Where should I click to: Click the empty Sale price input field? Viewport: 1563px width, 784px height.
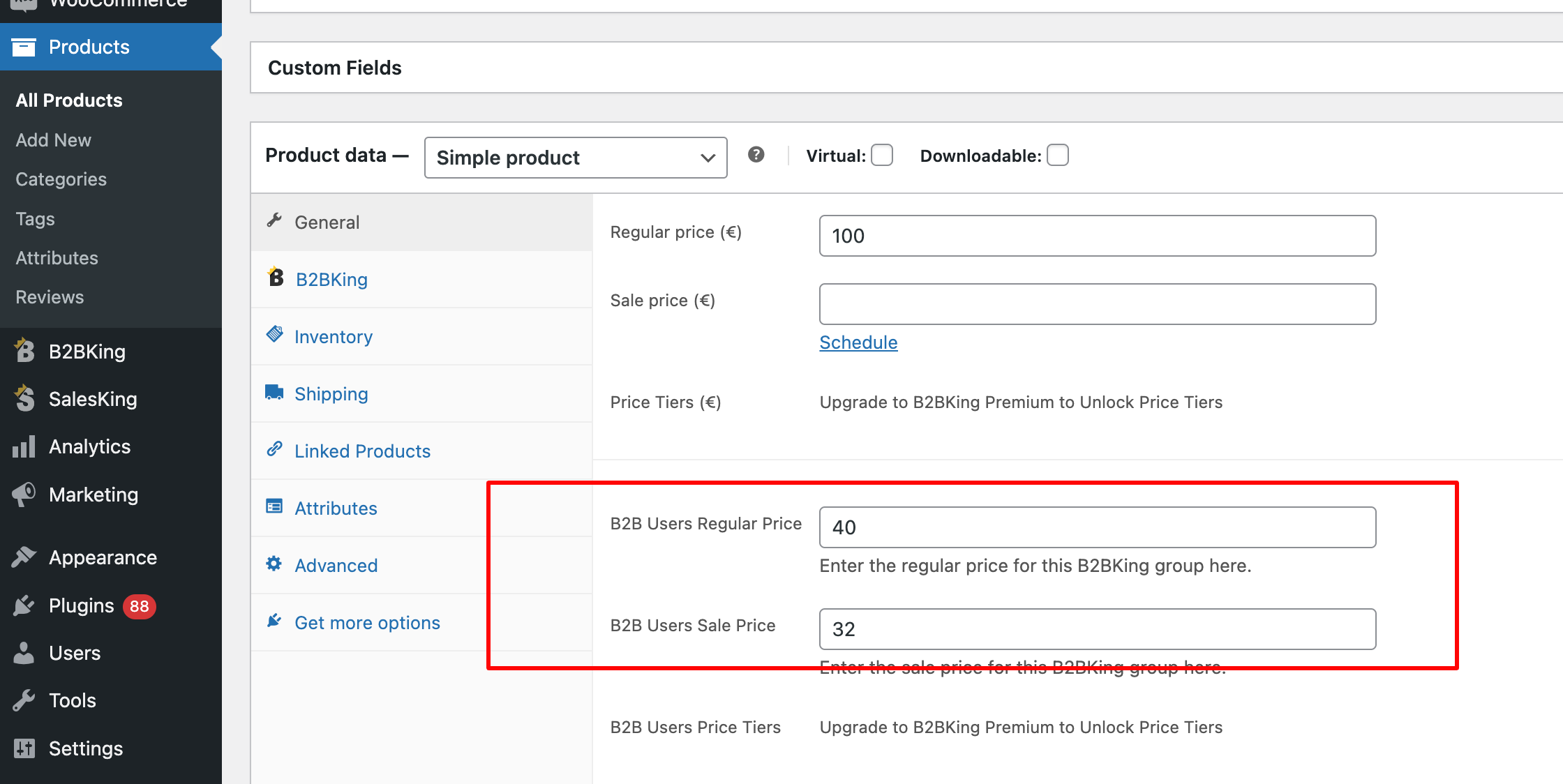[1098, 304]
